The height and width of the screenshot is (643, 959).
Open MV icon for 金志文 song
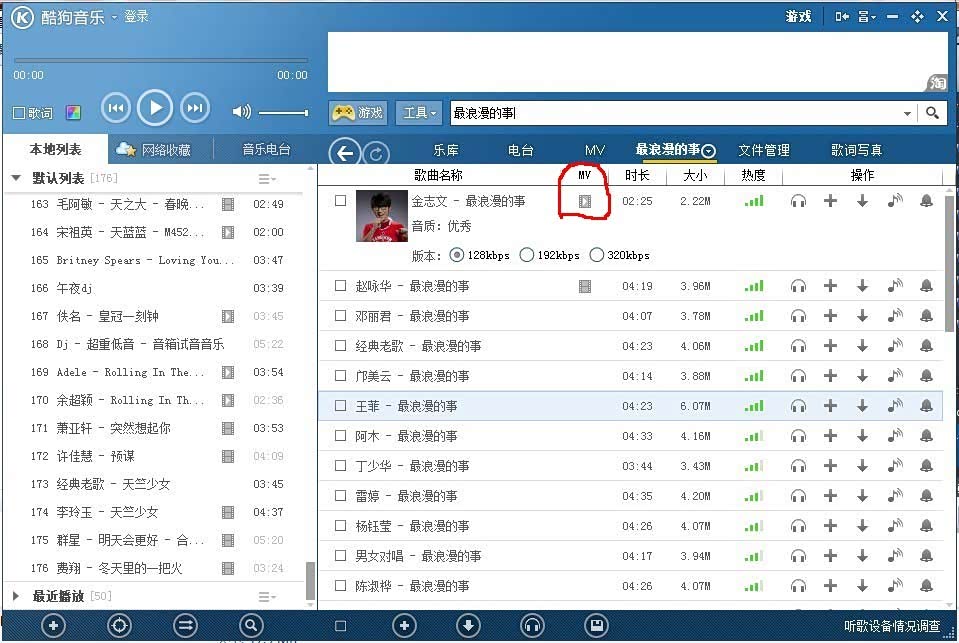tap(585, 201)
